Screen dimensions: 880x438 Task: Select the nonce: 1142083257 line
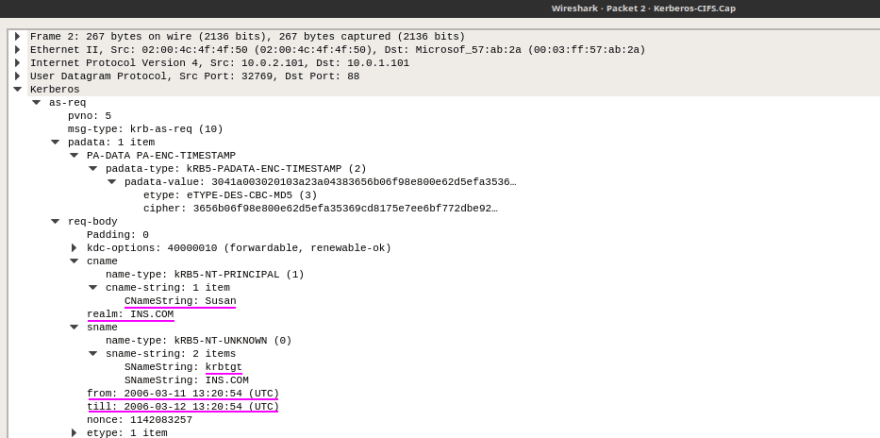pos(139,420)
